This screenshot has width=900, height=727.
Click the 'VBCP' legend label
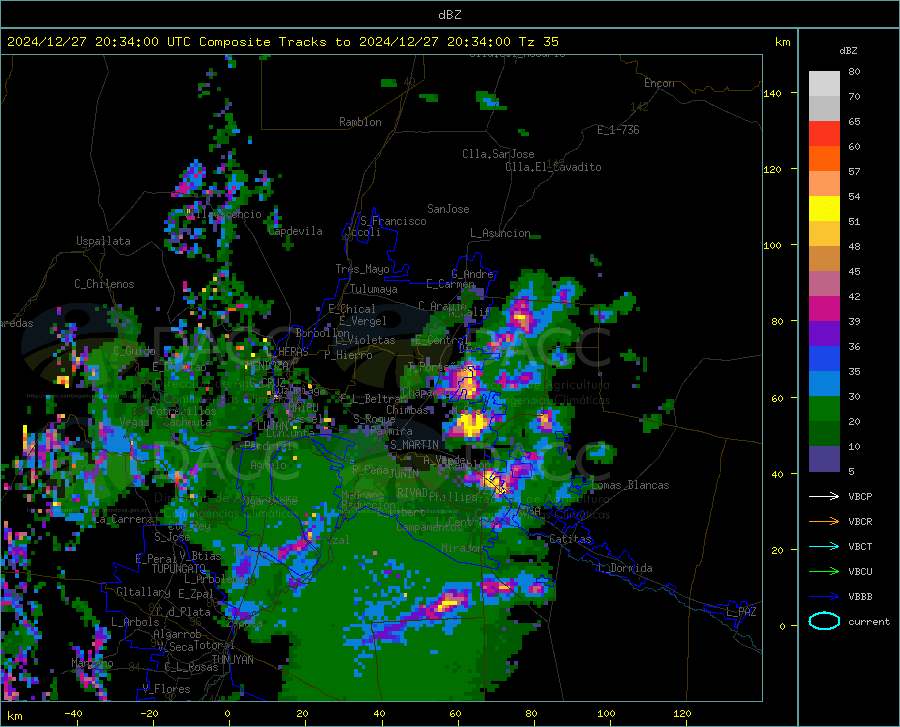pyautogui.click(x=860, y=496)
